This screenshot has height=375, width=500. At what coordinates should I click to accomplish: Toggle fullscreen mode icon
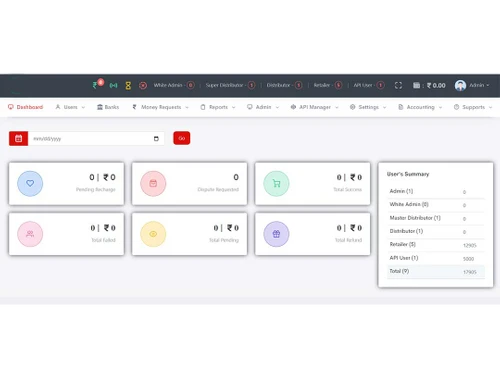click(398, 85)
